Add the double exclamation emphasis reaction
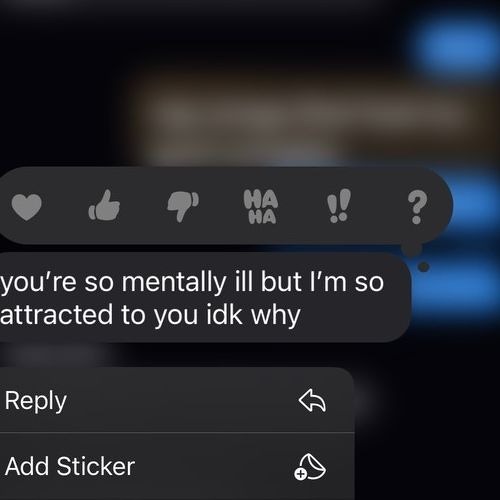This screenshot has height=500, width=500. (339, 206)
